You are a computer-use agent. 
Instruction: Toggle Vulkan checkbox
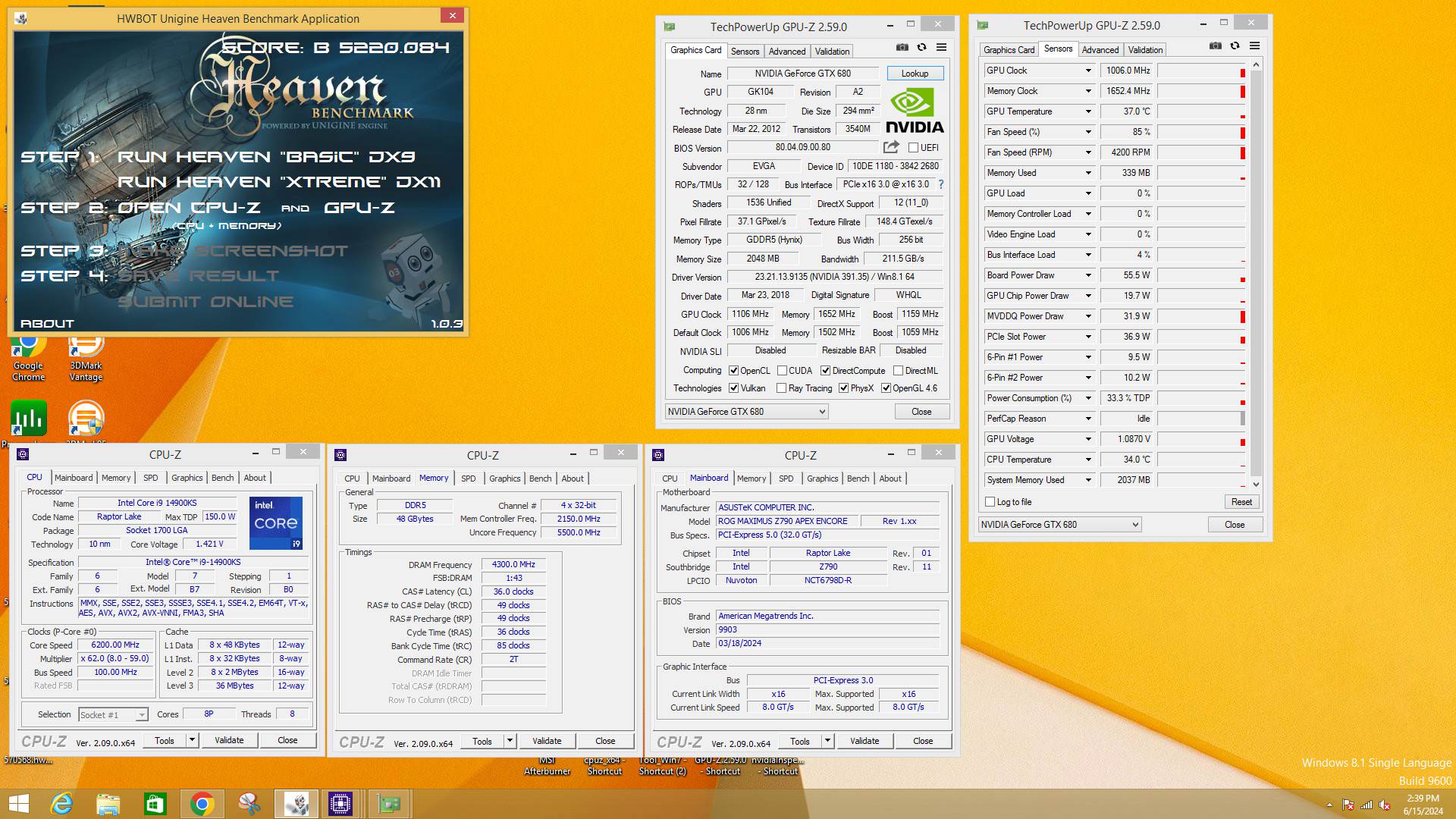pyautogui.click(x=733, y=388)
